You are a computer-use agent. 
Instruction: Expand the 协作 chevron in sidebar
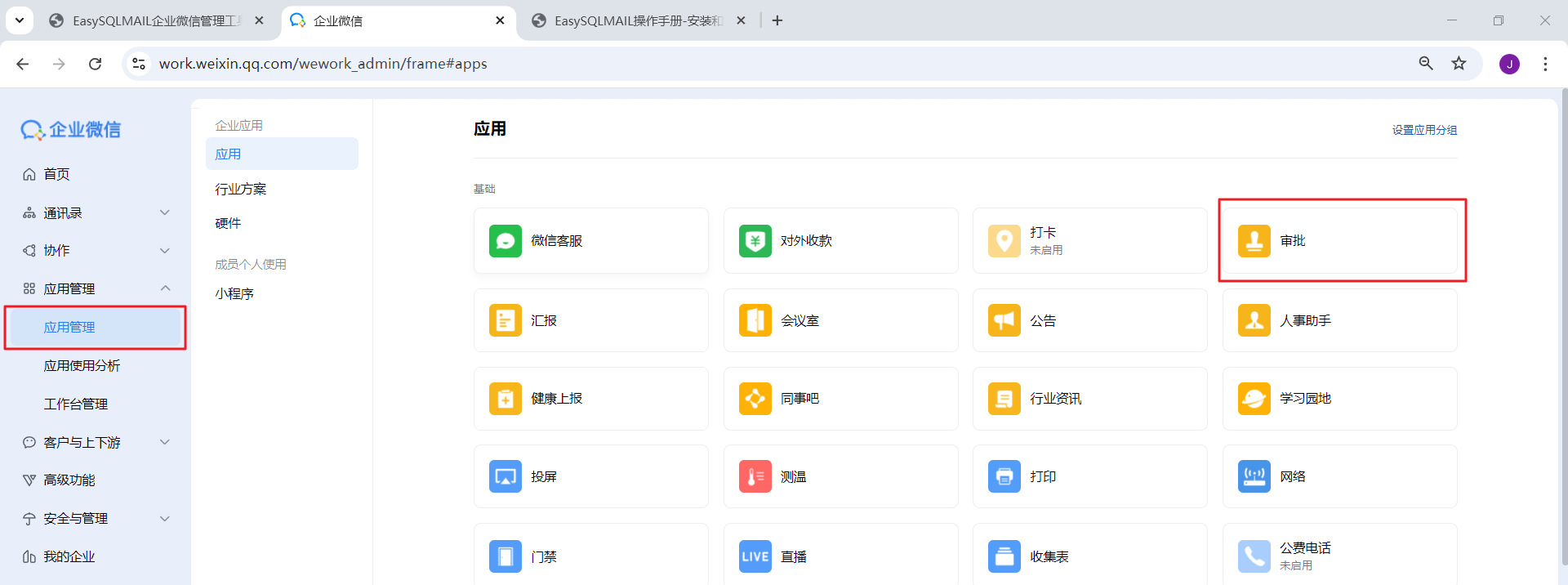[165, 251]
